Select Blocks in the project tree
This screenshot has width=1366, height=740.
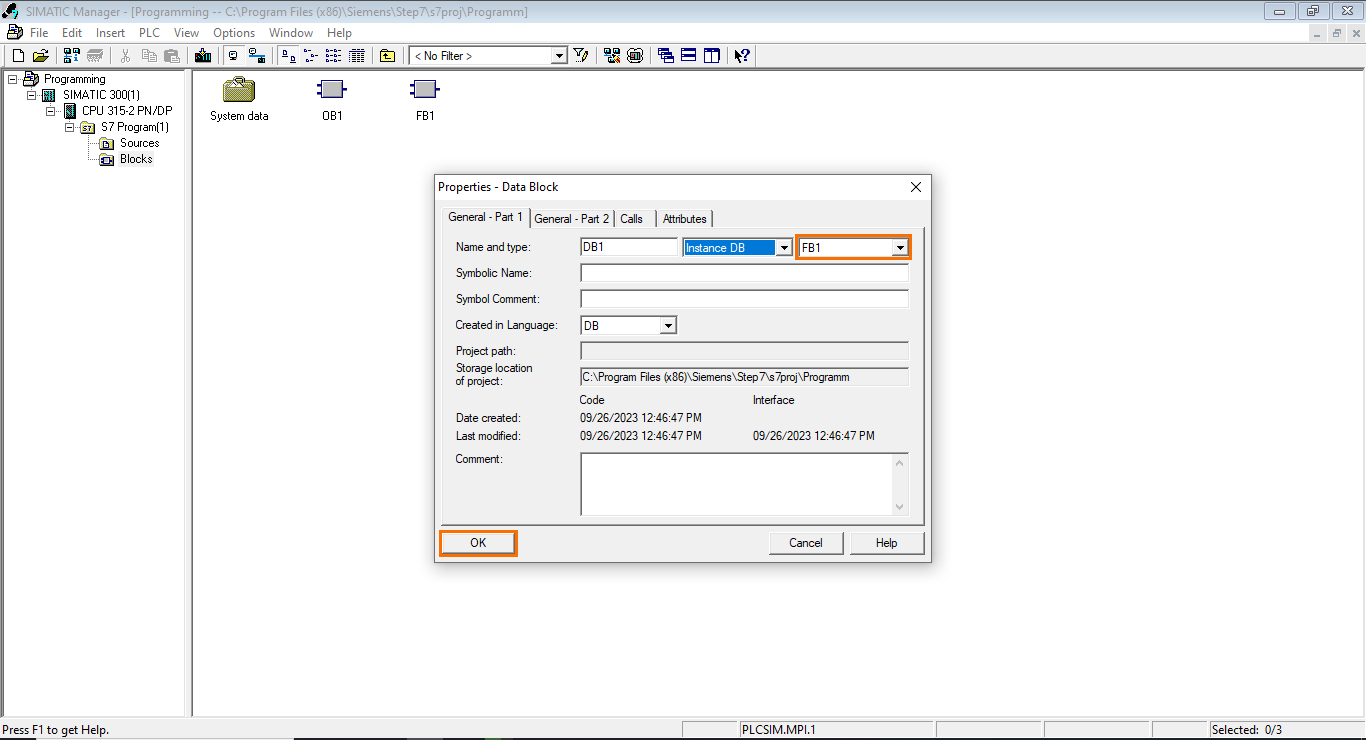pos(136,159)
